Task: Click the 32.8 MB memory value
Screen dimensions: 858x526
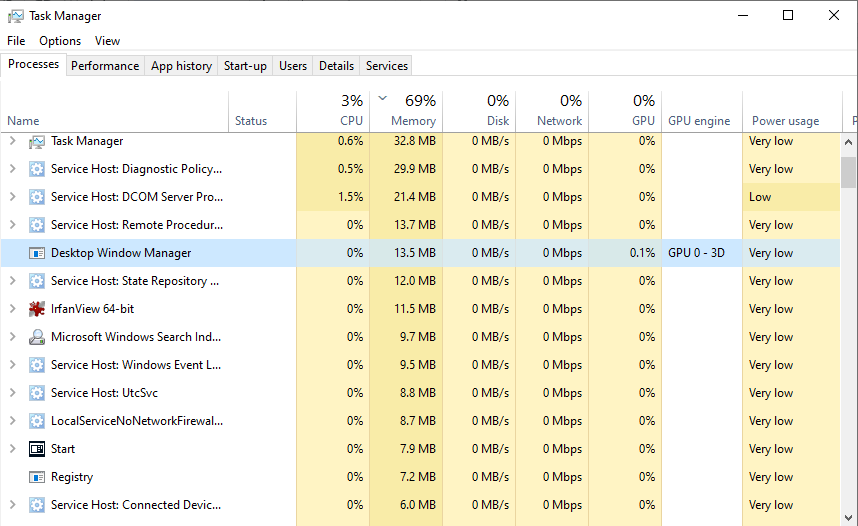Action: 415,141
